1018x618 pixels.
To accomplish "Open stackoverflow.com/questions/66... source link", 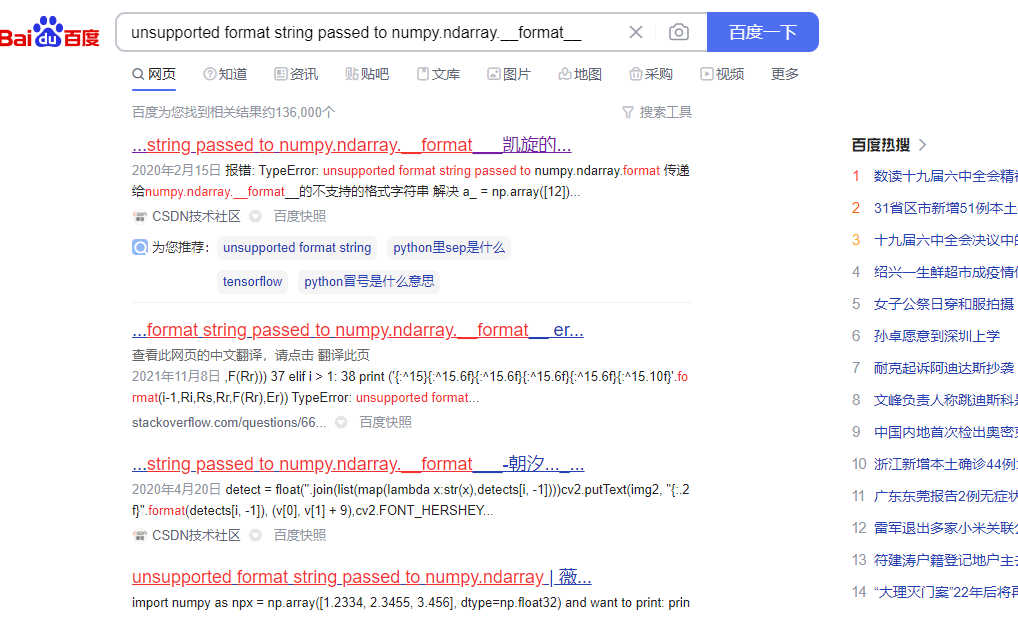I will click(229, 423).
